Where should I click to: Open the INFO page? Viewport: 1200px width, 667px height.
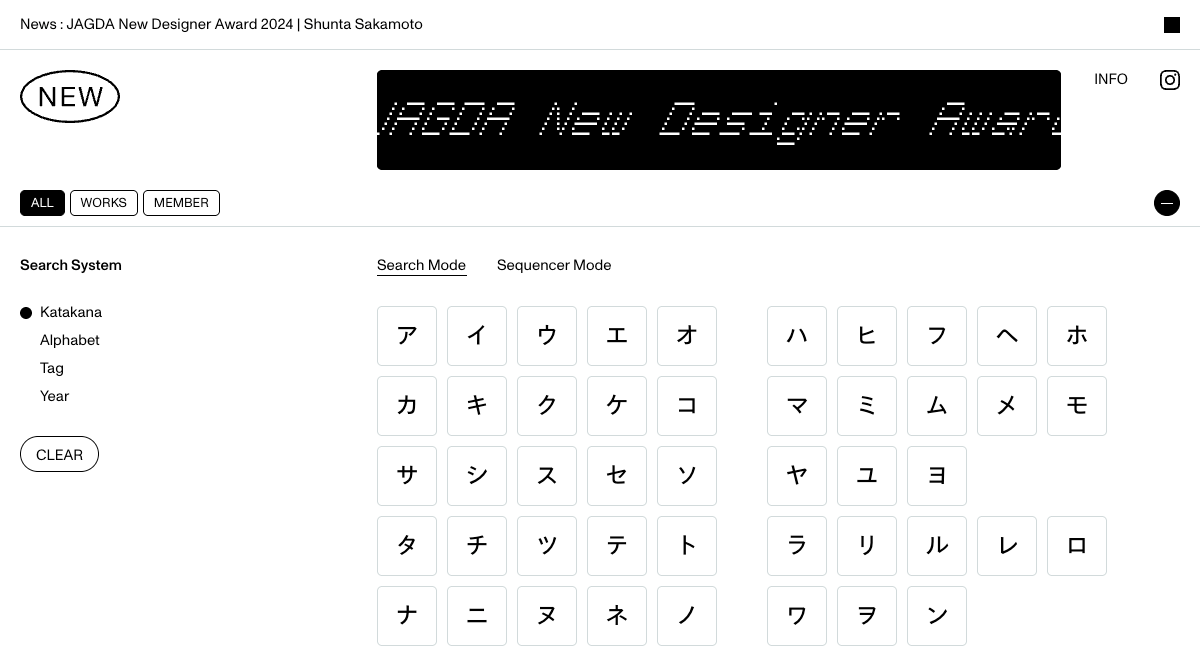1111,79
